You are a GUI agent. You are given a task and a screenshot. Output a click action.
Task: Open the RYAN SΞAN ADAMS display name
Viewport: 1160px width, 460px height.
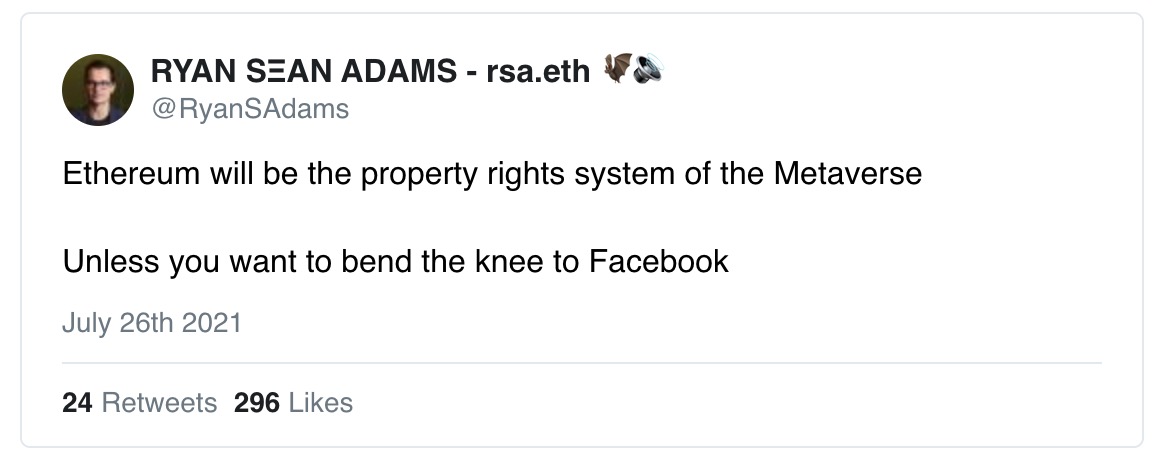tap(304, 72)
